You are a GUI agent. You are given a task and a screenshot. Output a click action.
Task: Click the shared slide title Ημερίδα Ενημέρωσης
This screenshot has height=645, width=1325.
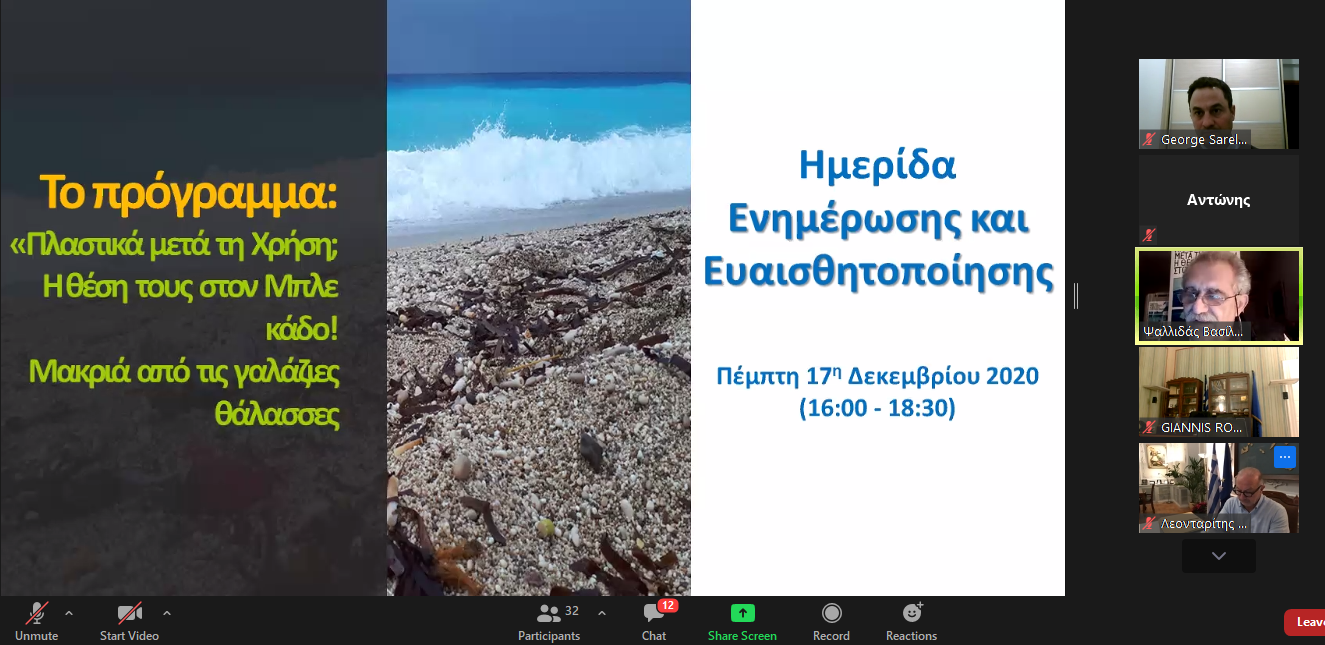coord(877,218)
